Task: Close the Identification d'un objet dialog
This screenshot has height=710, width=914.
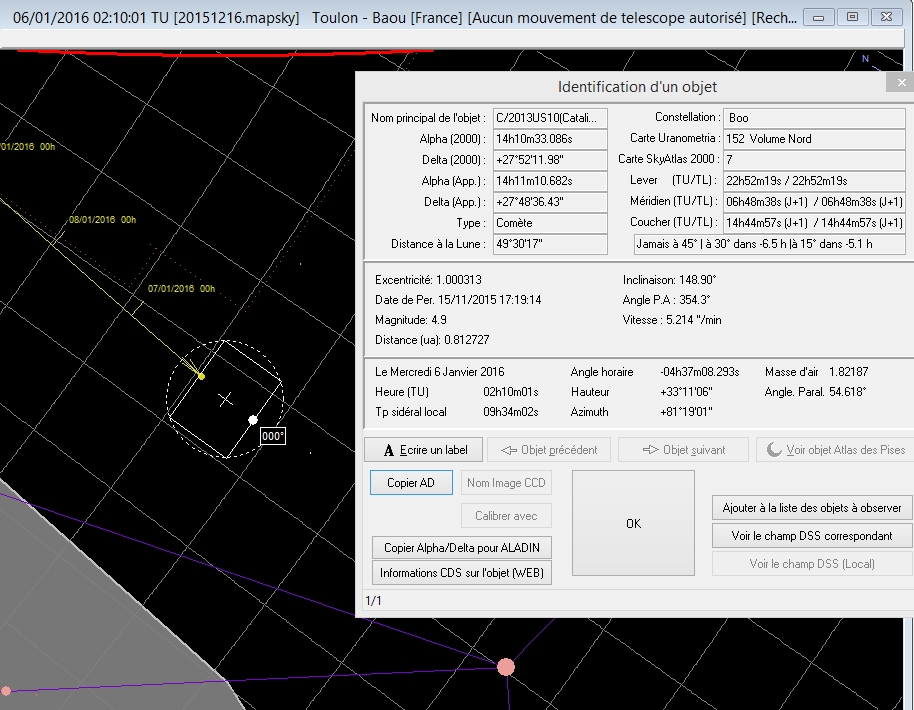Action: click(x=901, y=84)
